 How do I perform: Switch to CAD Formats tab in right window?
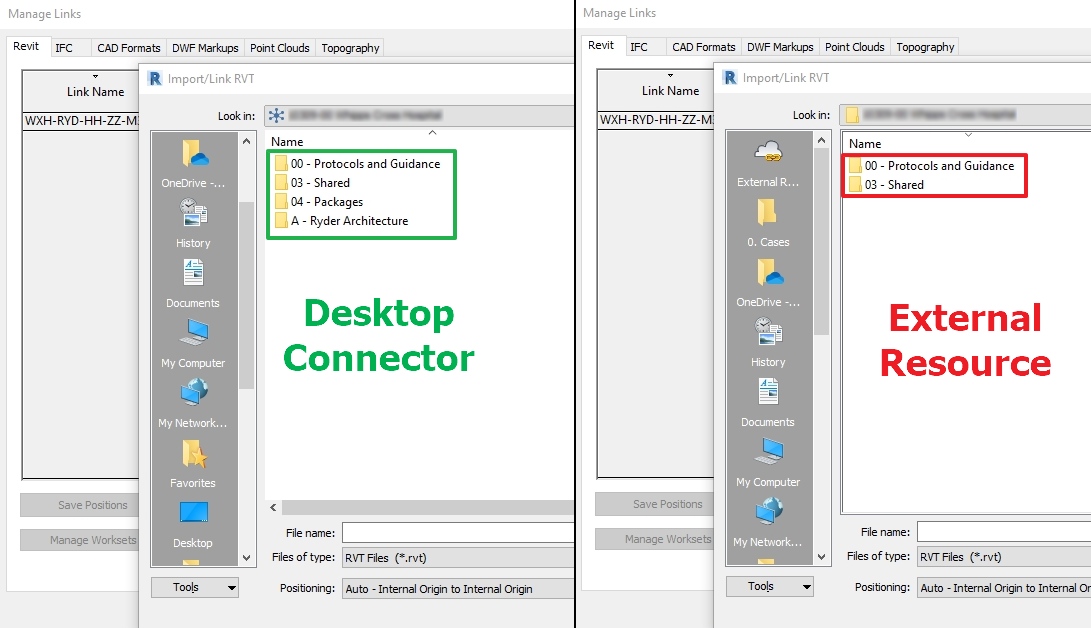tap(703, 47)
